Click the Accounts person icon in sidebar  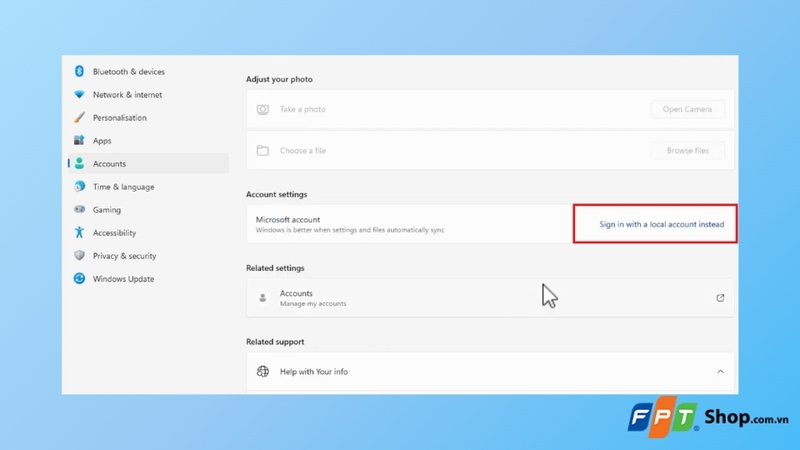click(79, 163)
